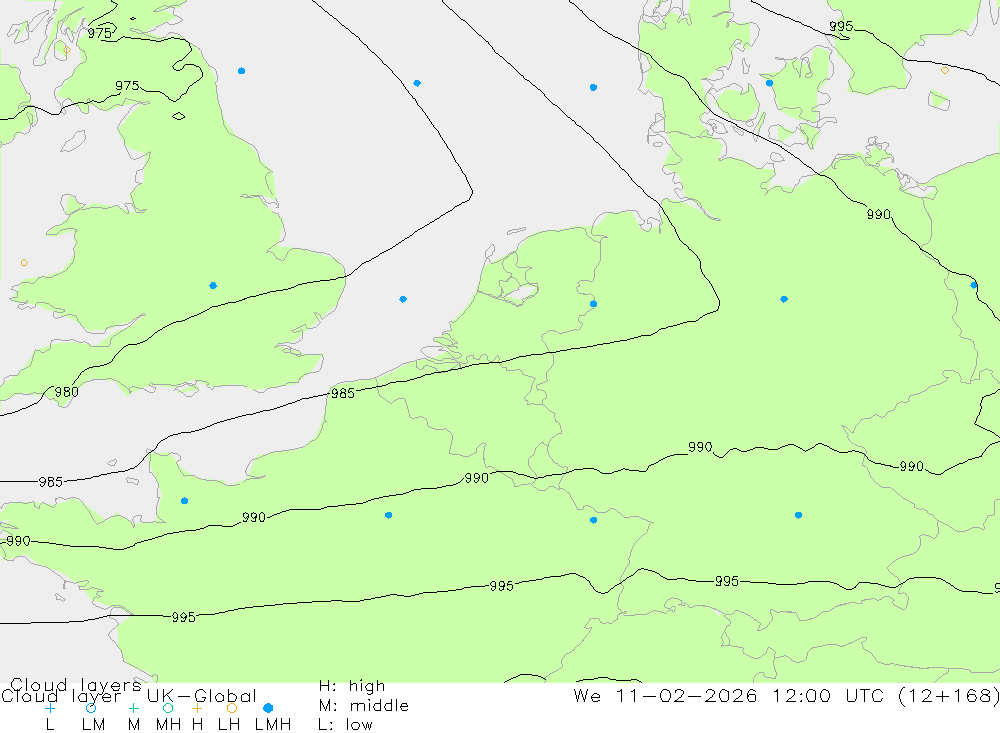Click the 'L: low' legend text
This screenshot has height=733, width=1000.
[345, 725]
